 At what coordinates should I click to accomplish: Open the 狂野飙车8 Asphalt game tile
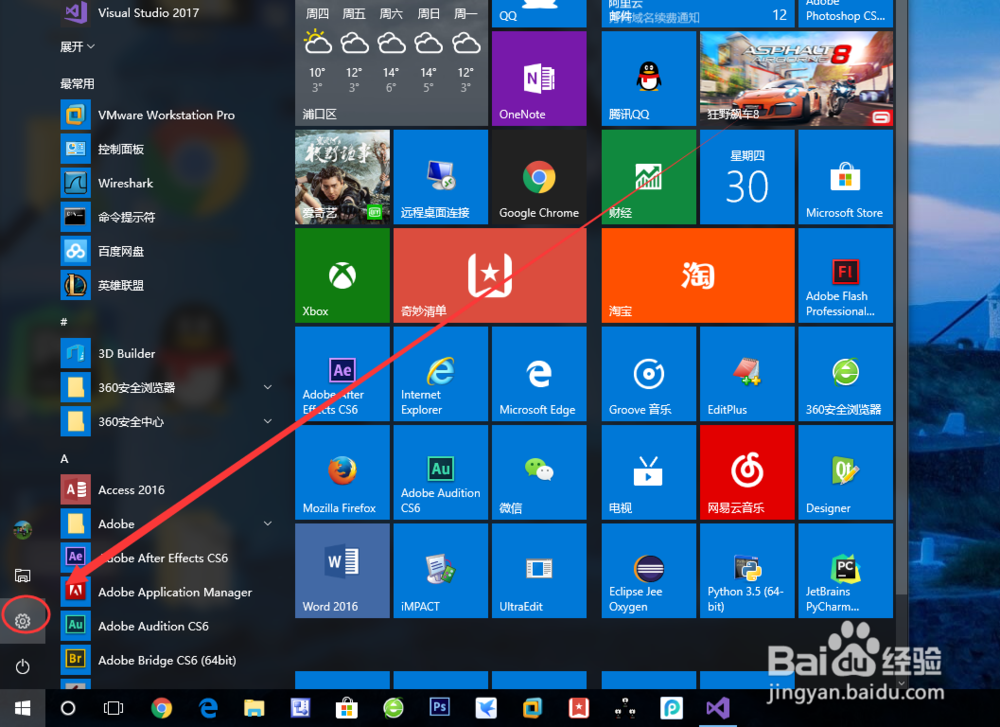tap(797, 78)
